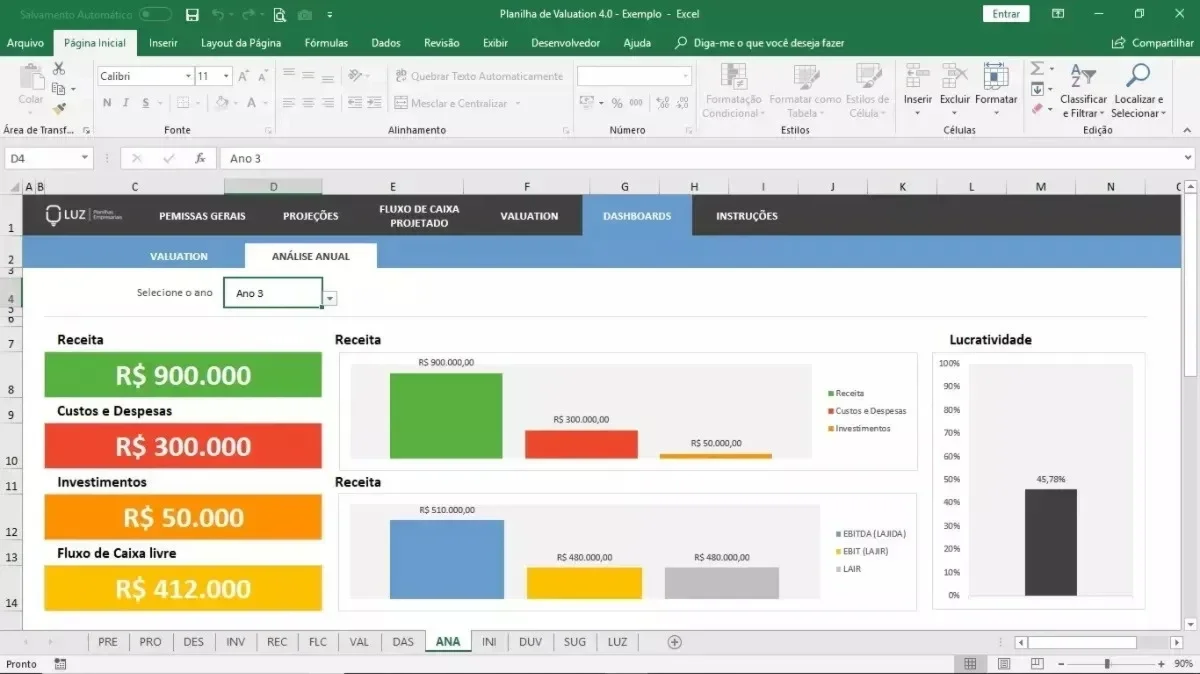Add new sheet with plus icon
The height and width of the screenshot is (674, 1200).
[675, 642]
